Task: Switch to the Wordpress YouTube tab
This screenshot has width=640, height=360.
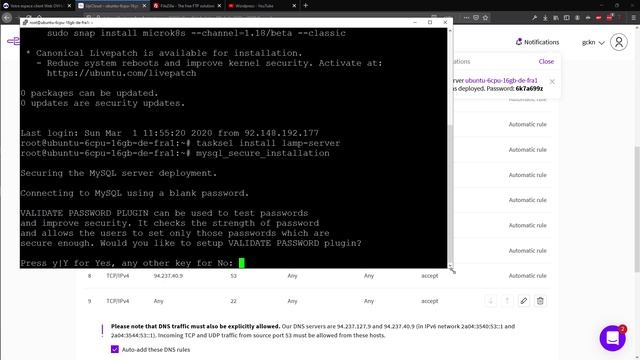Action: tap(262, 6)
